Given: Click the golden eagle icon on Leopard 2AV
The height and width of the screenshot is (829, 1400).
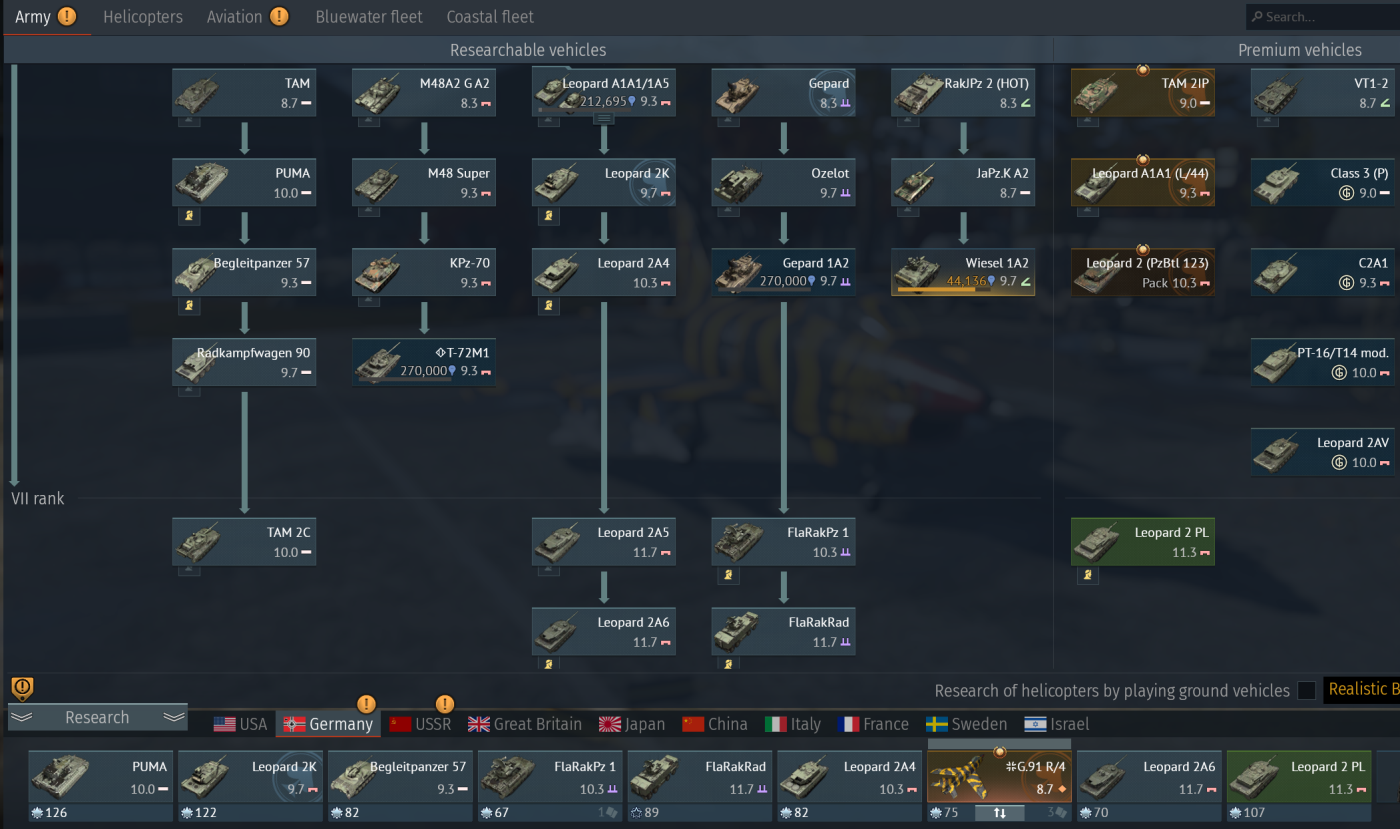Looking at the screenshot, I should pos(1339,463).
